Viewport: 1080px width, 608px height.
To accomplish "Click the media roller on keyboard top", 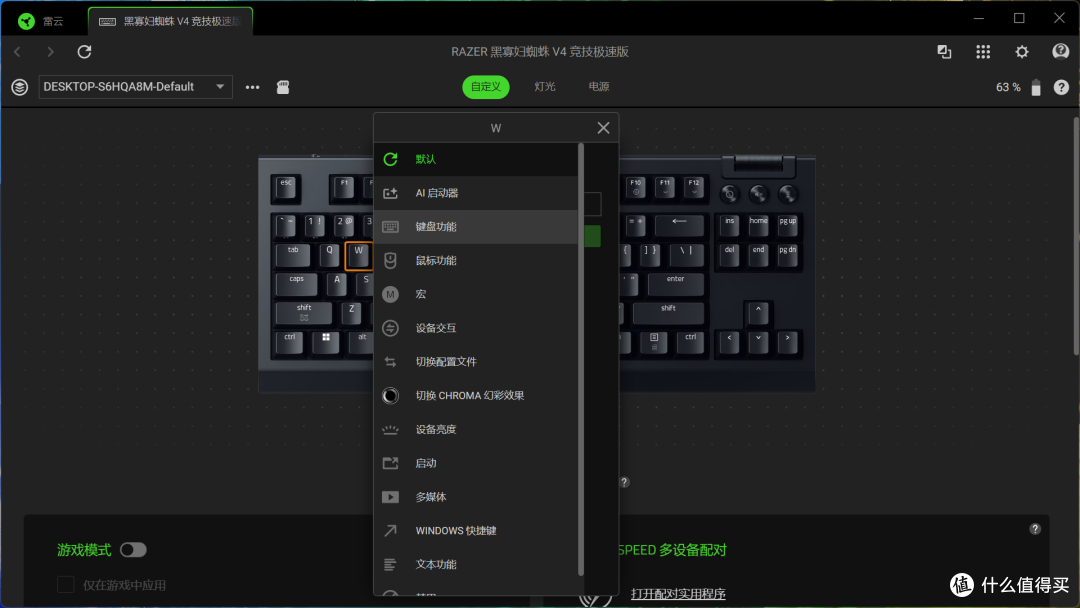I will [758, 164].
